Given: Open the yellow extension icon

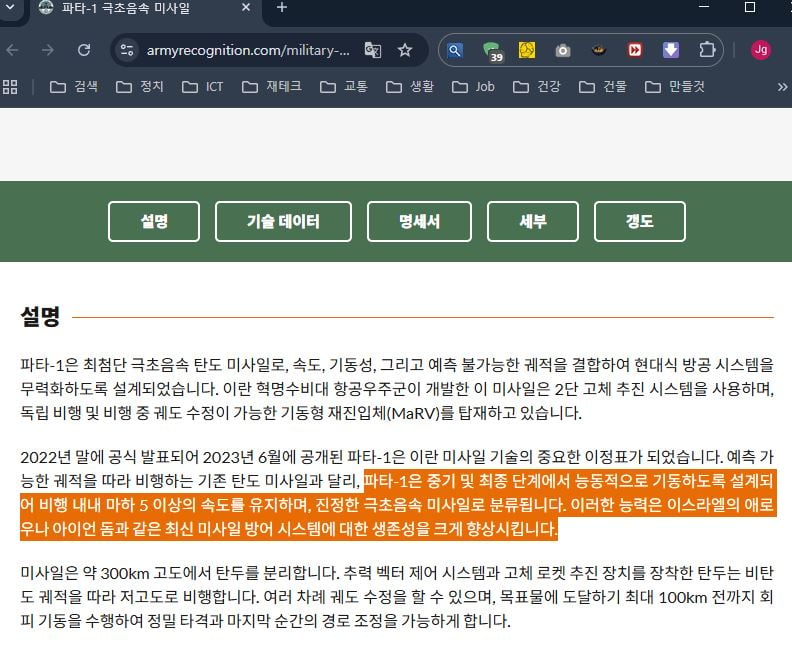Looking at the screenshot, I should coord(527,50).
